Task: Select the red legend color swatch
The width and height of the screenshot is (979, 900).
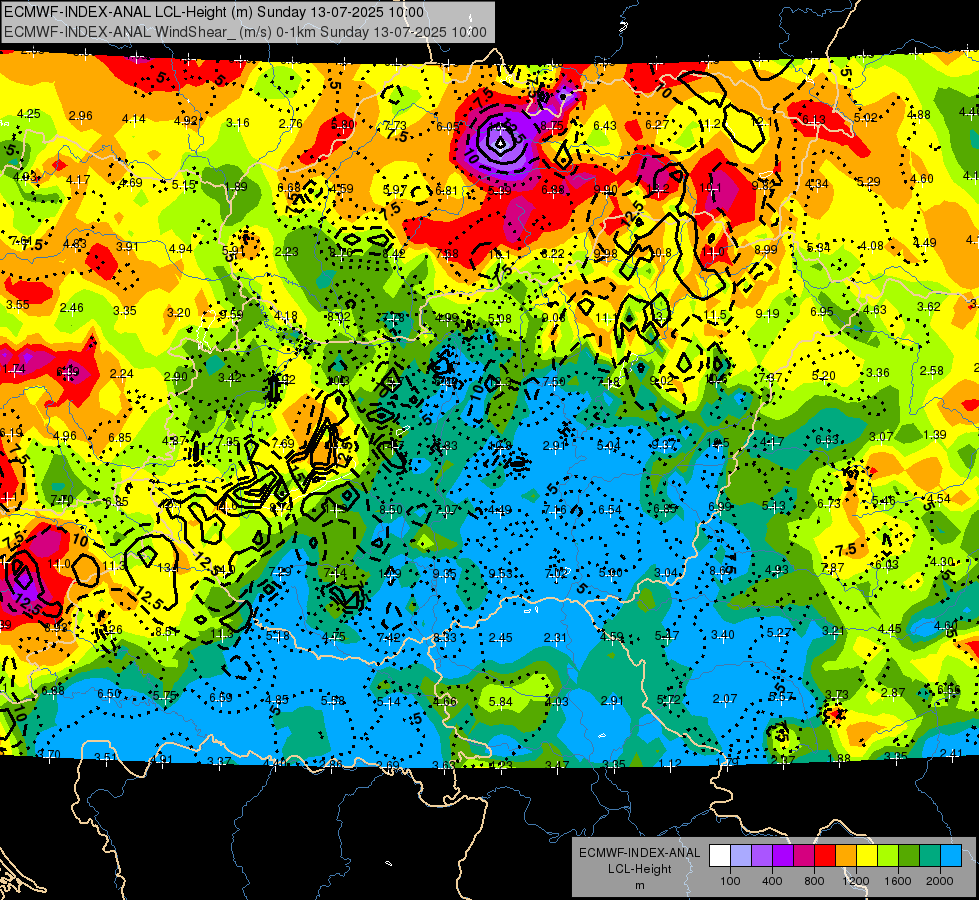Action: (x=825, y=856)
